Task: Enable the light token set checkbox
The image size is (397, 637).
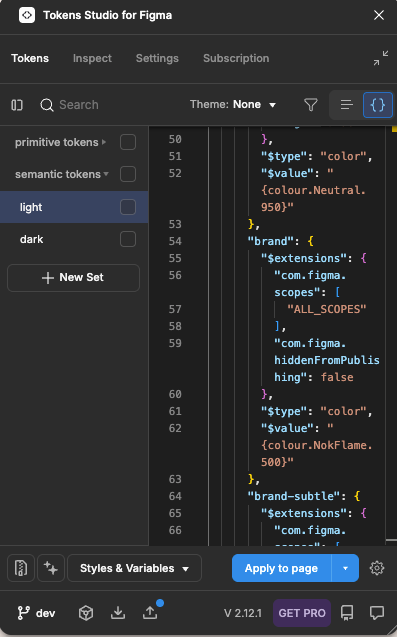Action: click(128, 207)
